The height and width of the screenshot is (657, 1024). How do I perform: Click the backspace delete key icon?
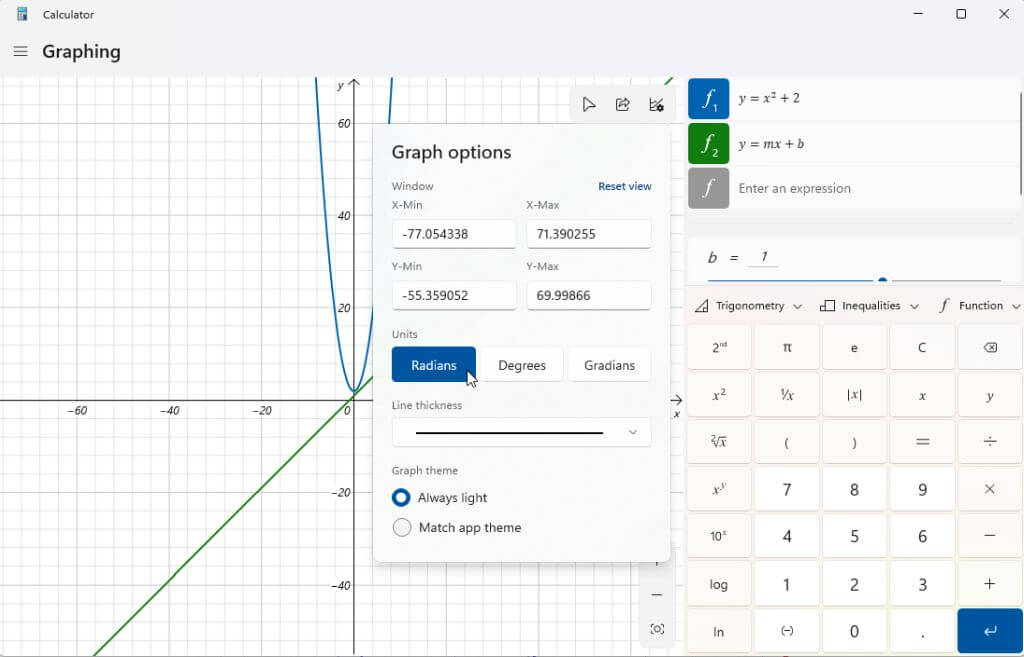(990, 347)
